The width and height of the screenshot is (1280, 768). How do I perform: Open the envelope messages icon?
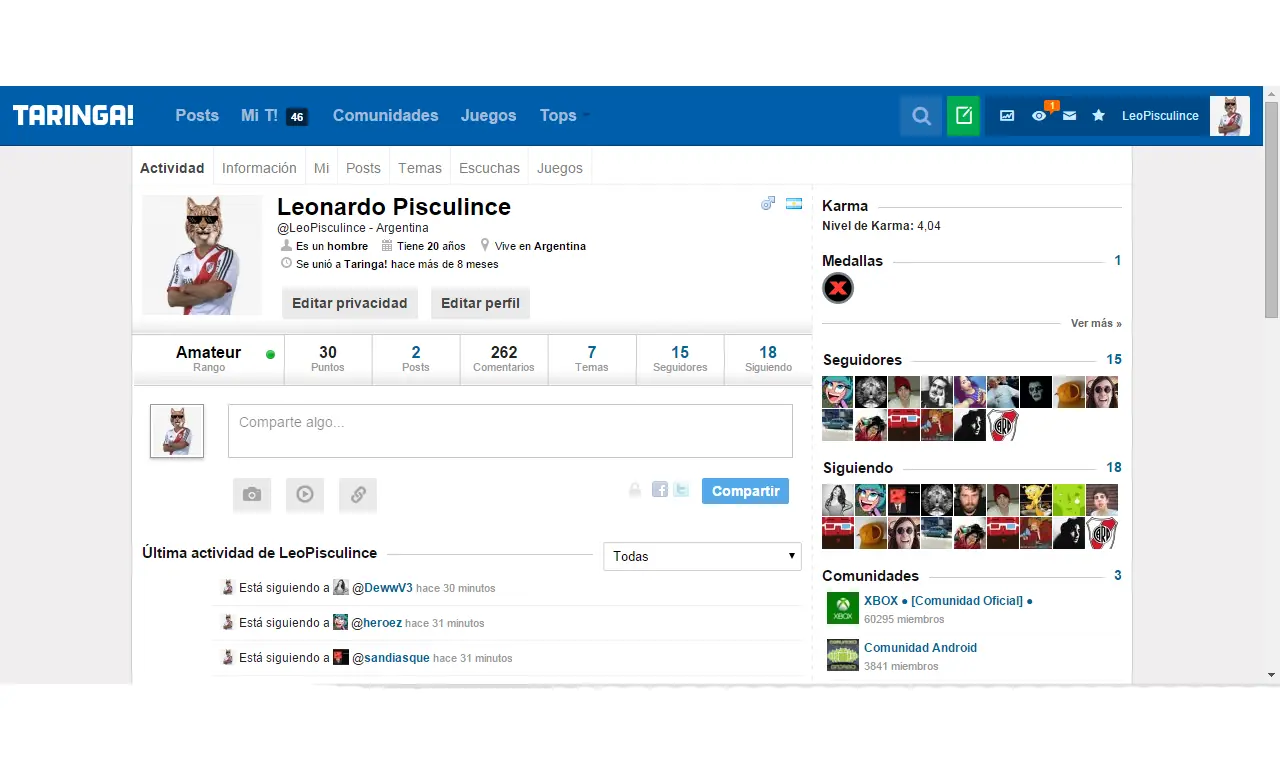pos(1069,116)
